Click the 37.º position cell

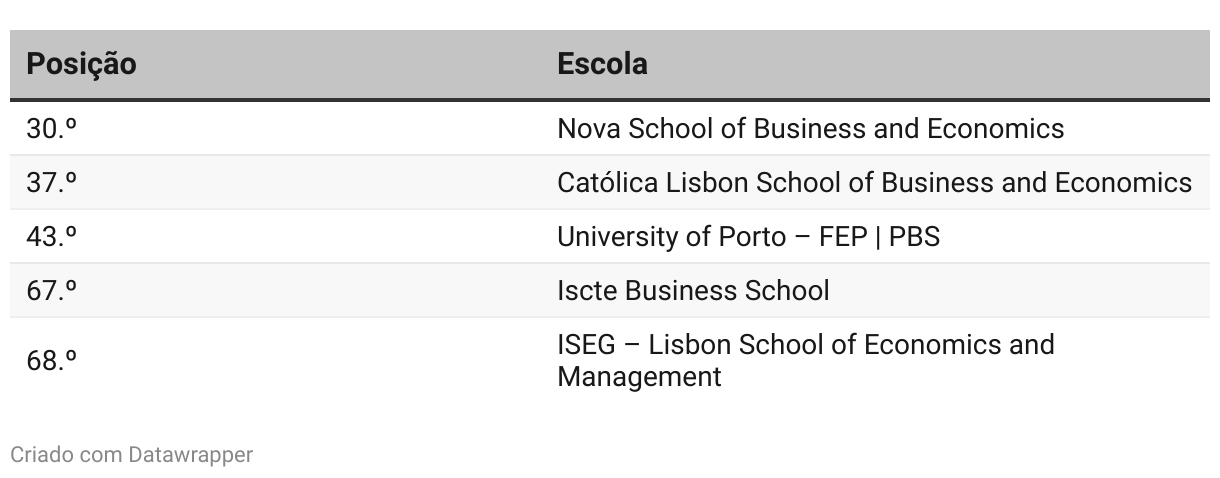52,183
